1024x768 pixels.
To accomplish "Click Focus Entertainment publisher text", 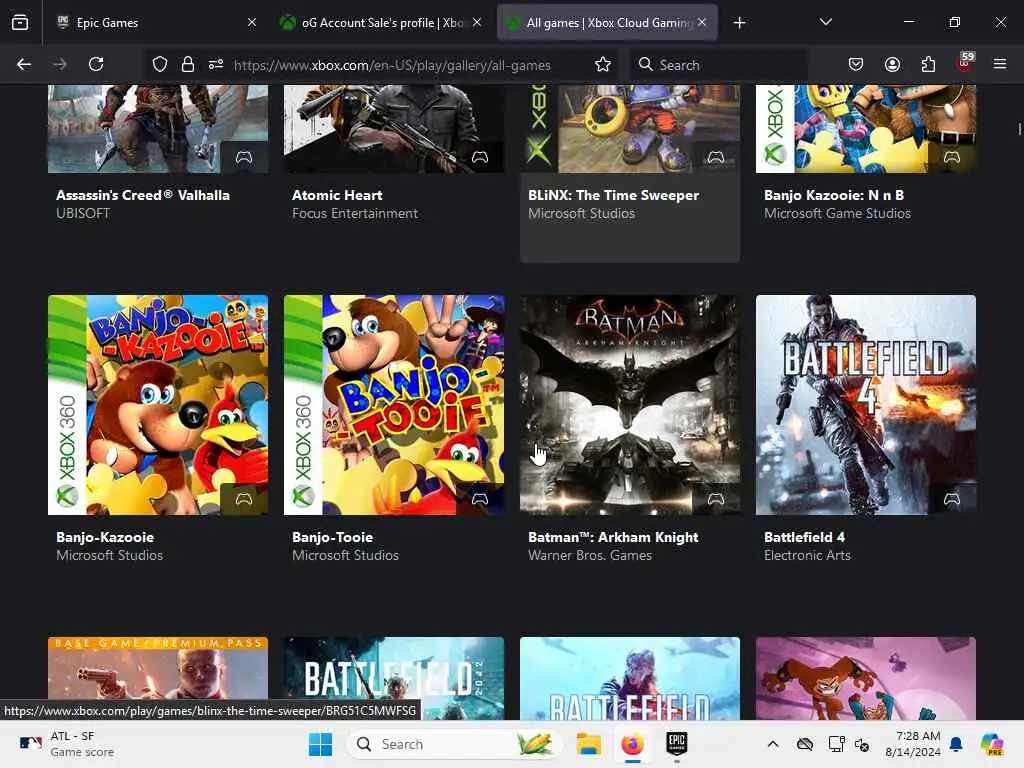I will (x=355, y=214).
